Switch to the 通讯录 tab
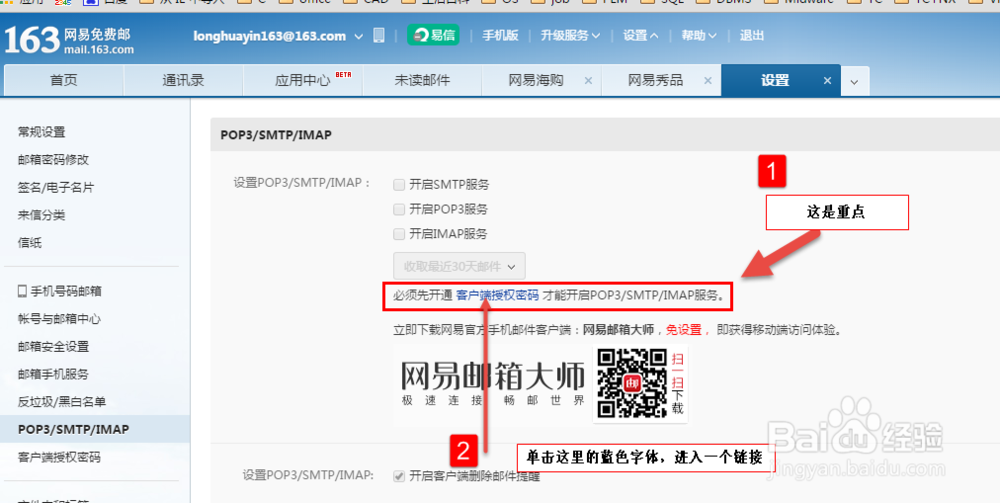 click(x=183, y=80)
